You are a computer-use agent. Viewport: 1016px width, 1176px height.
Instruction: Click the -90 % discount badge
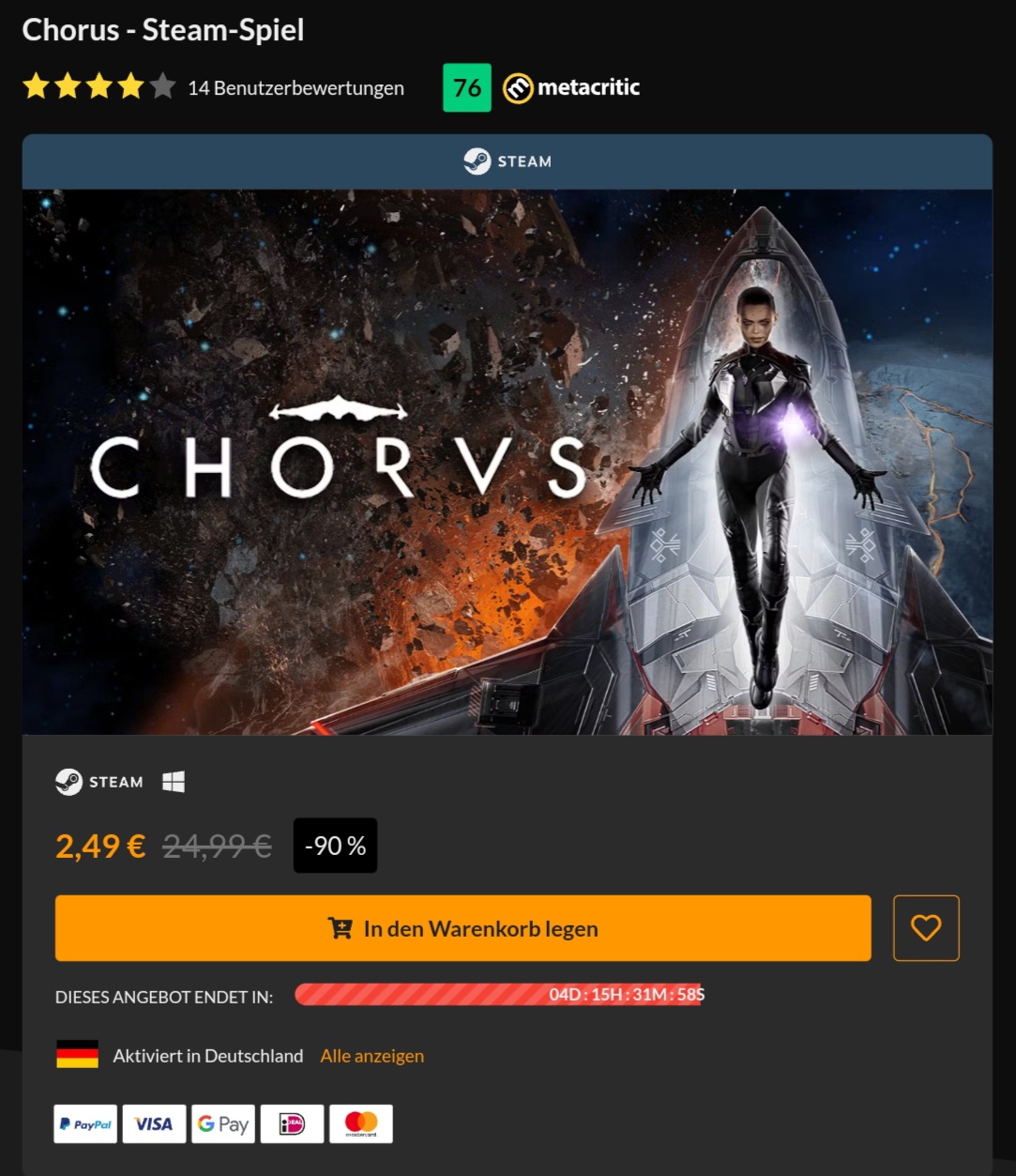(x=335, y=846)
